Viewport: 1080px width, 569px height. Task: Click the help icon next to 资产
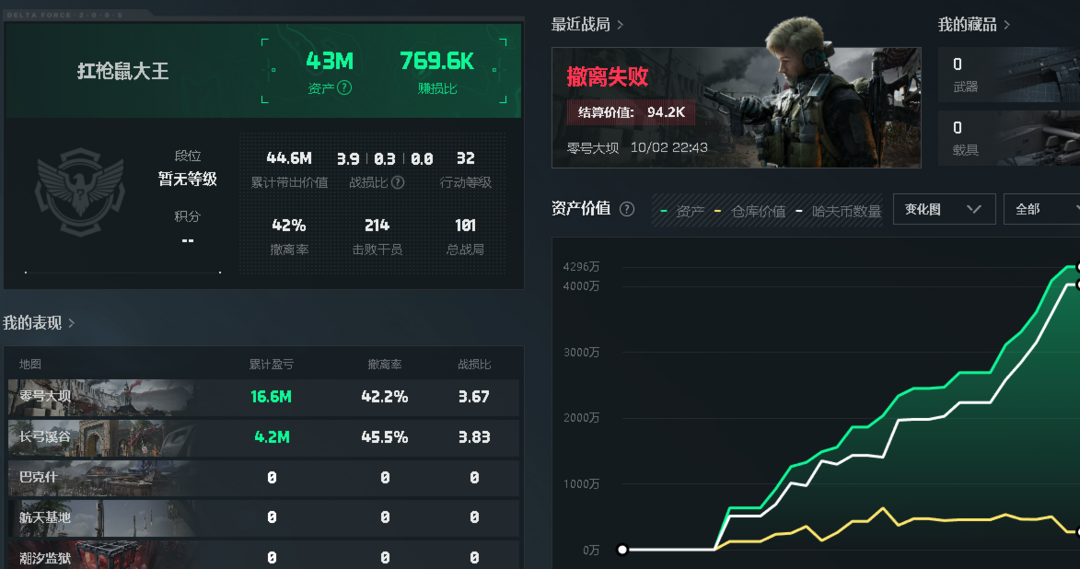(x=344, y=88)
